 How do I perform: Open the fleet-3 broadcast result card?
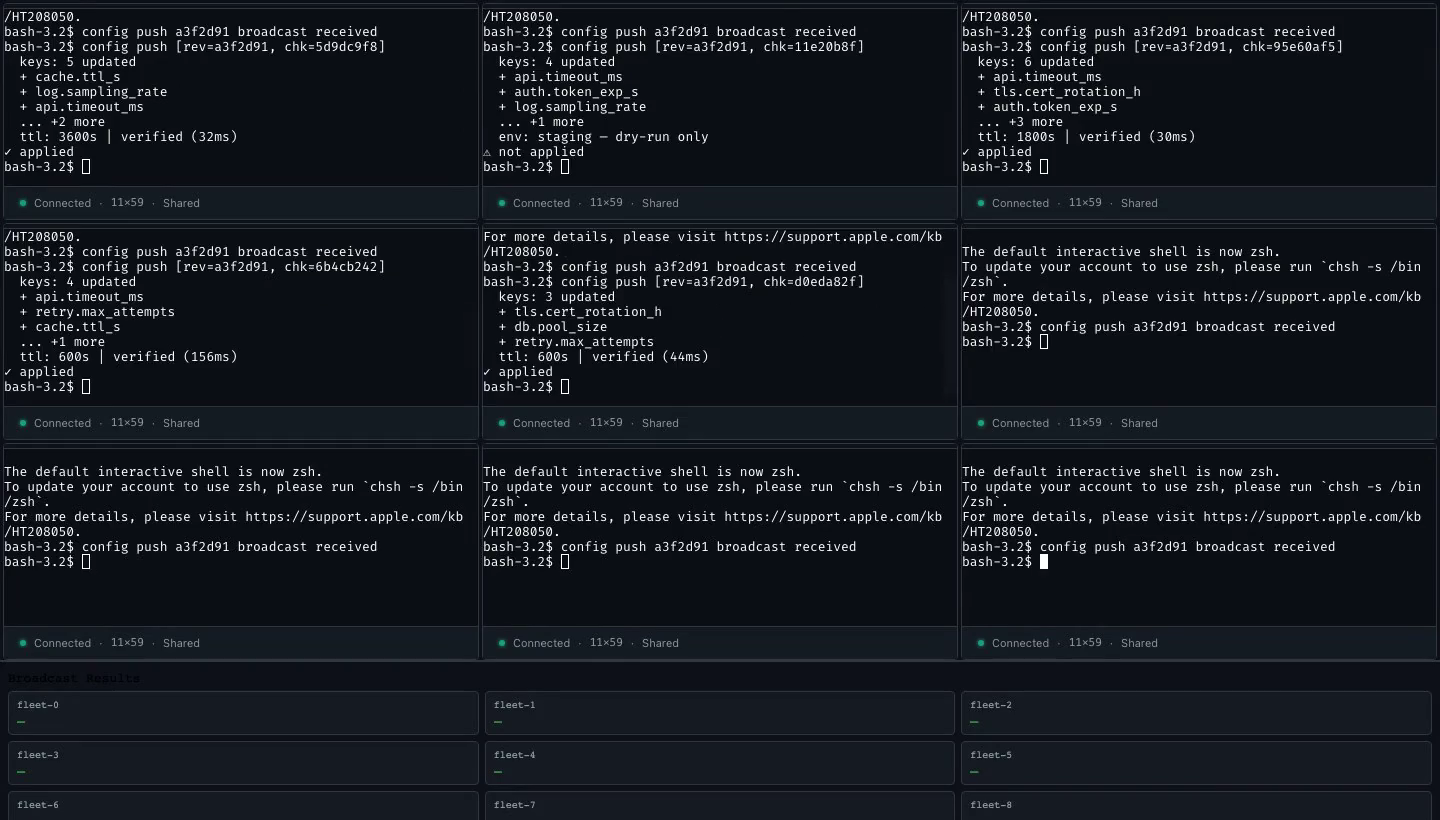pyautogui.click(x=243, y=763)
